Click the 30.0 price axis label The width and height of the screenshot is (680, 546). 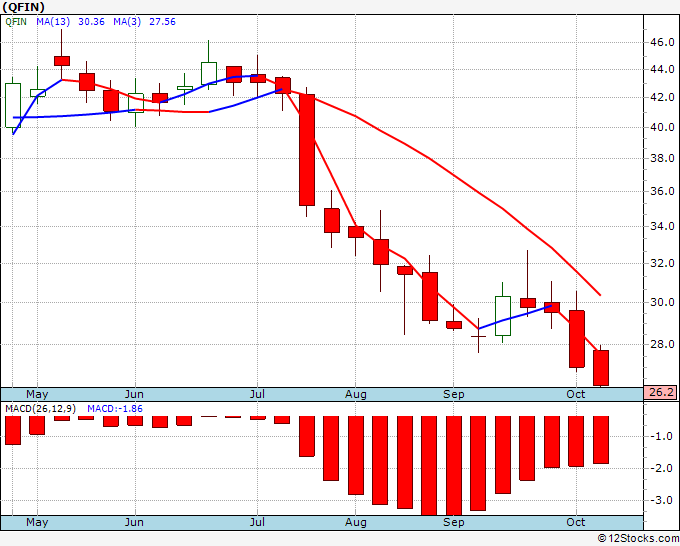point(662,302)
